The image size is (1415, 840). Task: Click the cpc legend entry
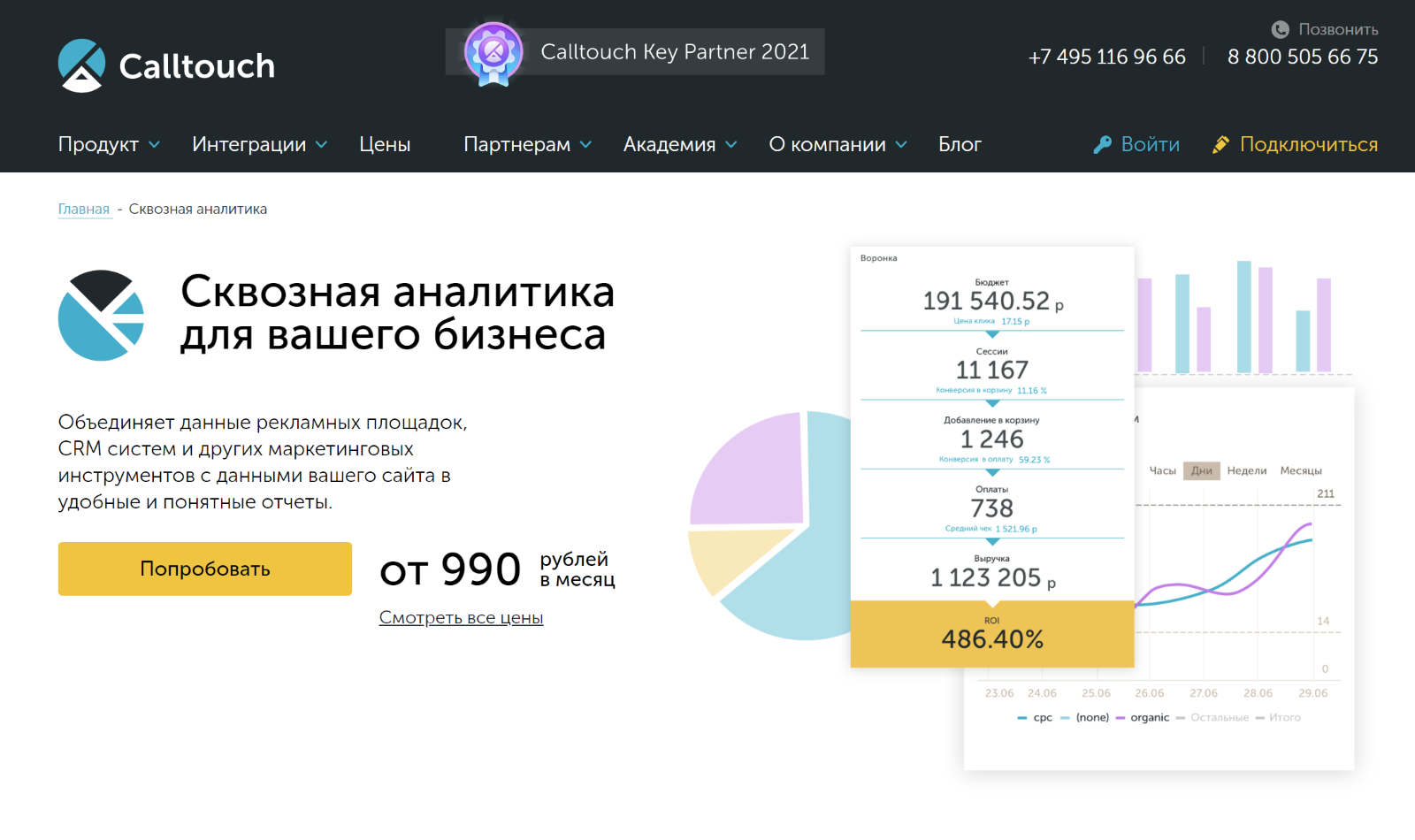coord(1036,717)
